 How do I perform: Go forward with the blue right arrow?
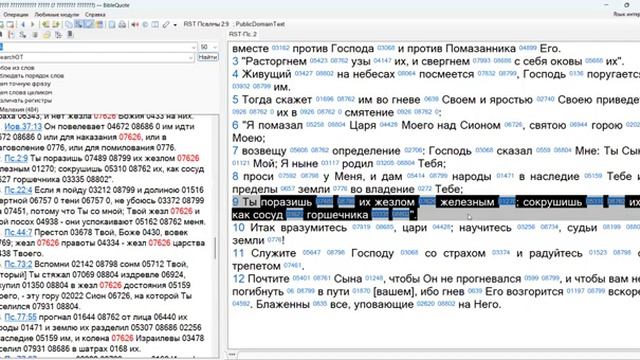coord(33,24)
